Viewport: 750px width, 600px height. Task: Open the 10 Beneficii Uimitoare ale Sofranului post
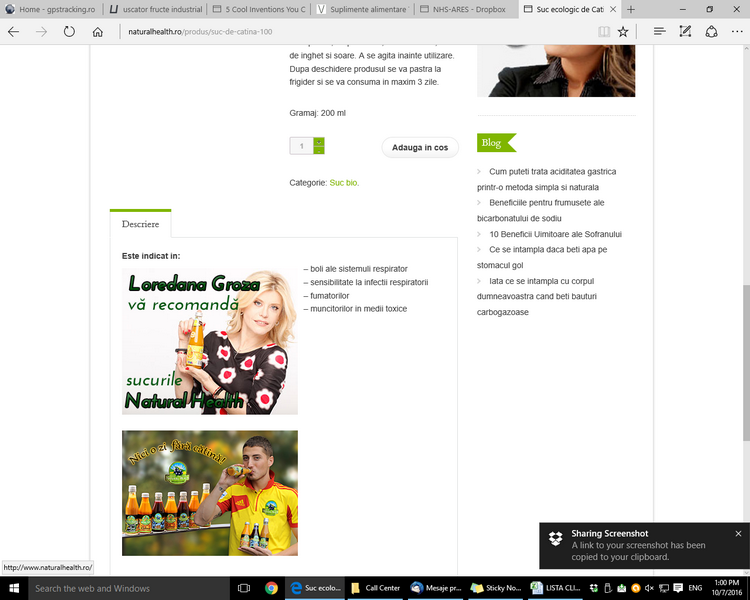555,234
